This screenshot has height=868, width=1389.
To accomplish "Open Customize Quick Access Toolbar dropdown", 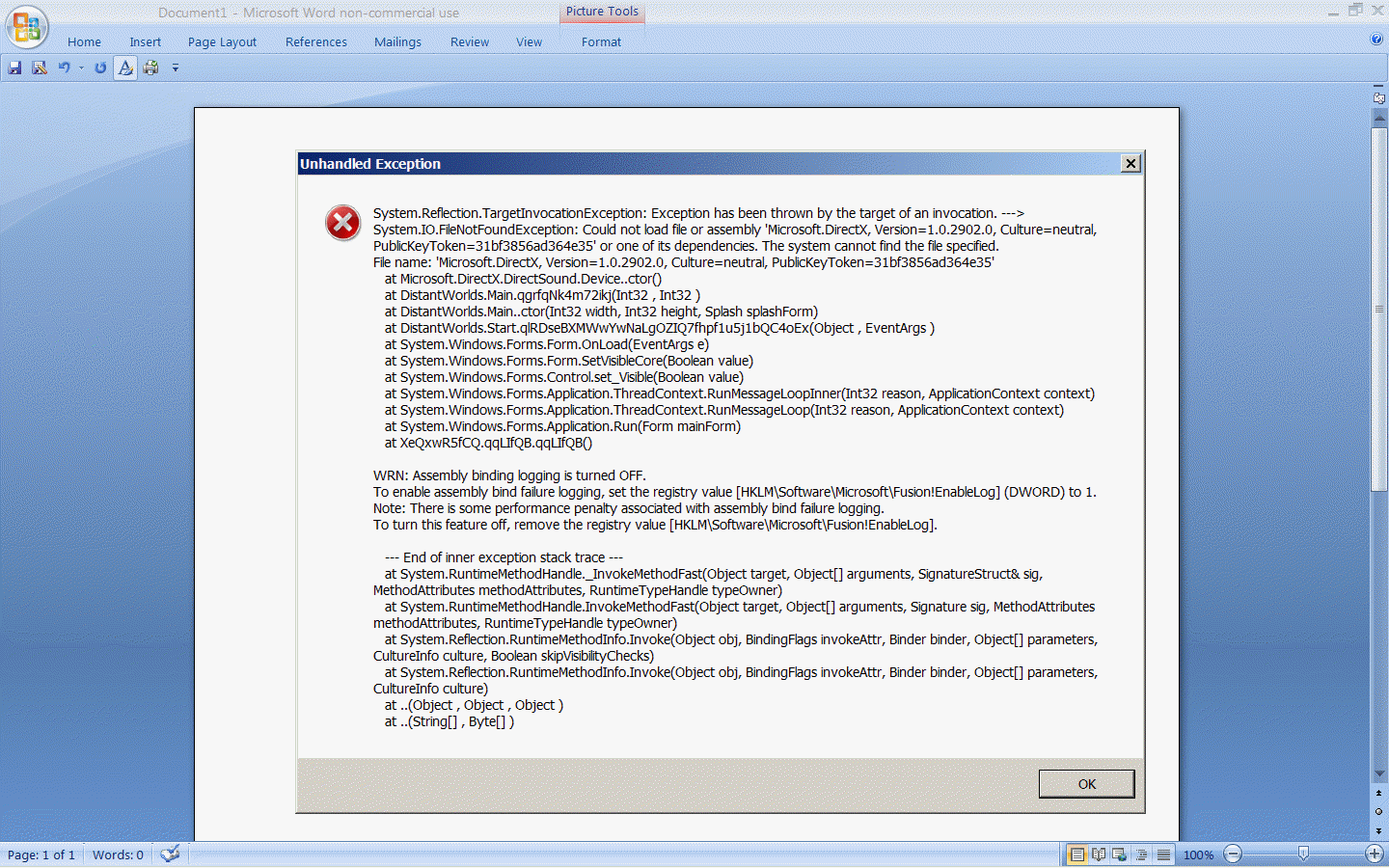I will click(176, 68).
